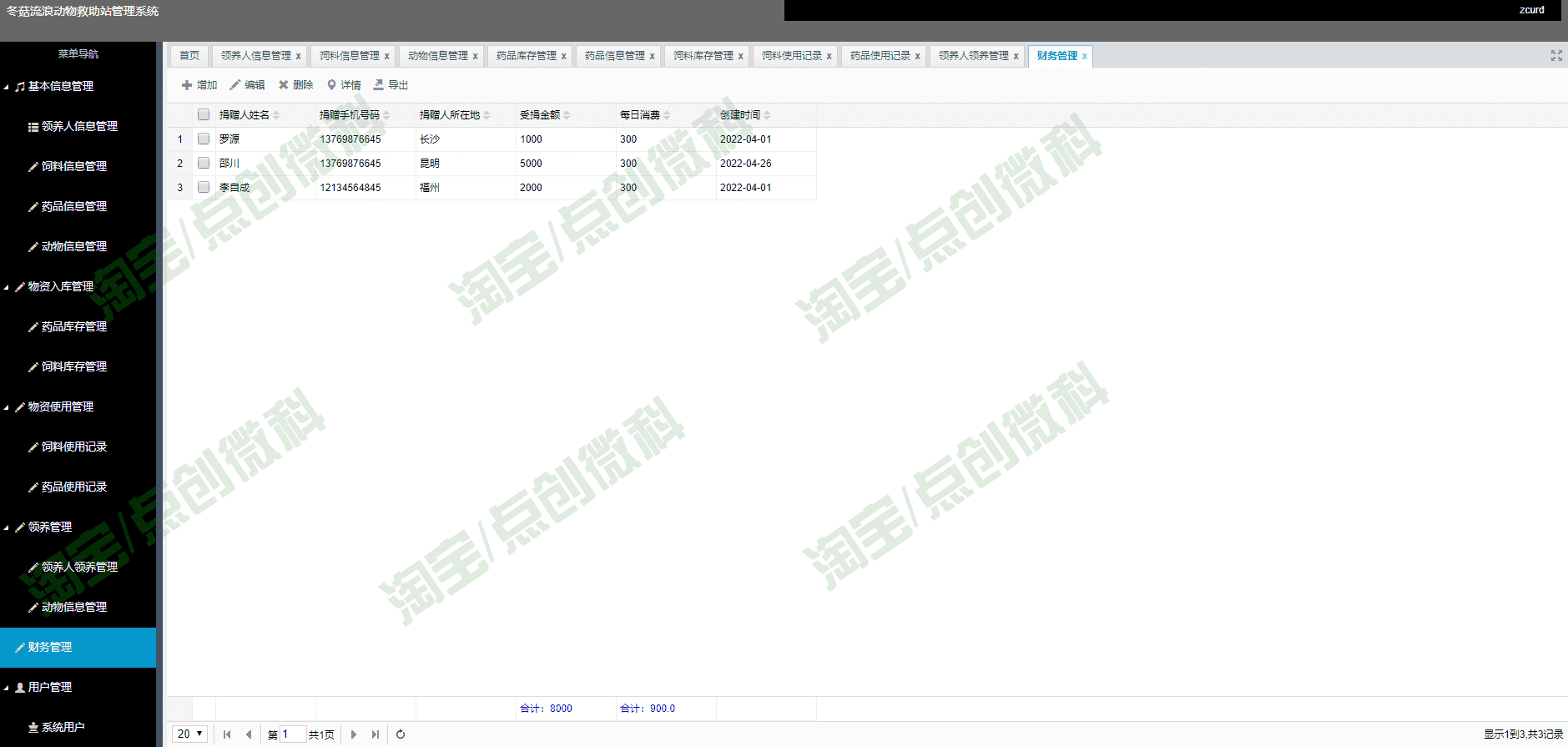The image size is (1568, 747).
Task: Click the refresh table icon
Action: click(401, 734)
